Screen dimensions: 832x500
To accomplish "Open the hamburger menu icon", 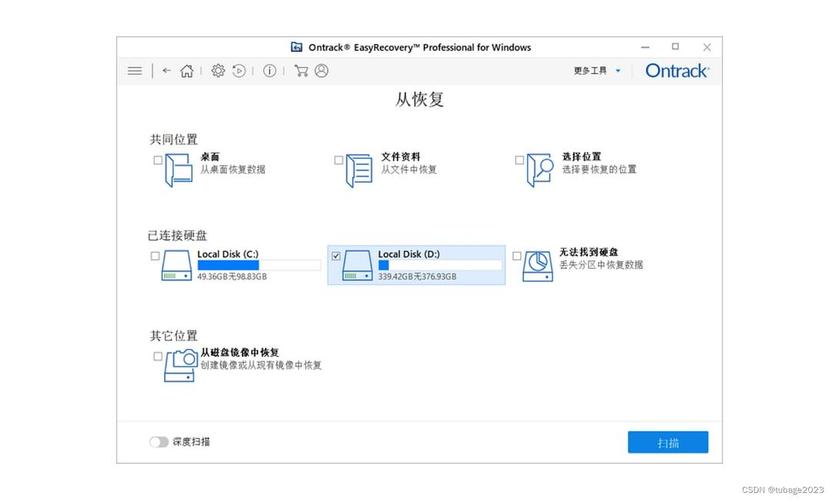I will click(x=135, y=71).
